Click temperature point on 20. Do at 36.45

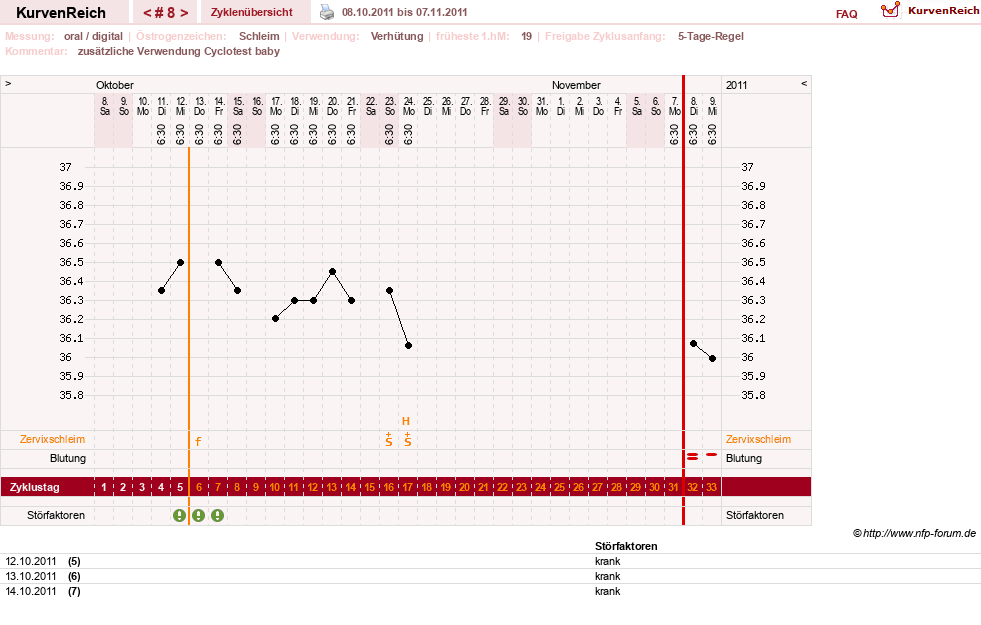pyautogui.click(x=332, y=272)
